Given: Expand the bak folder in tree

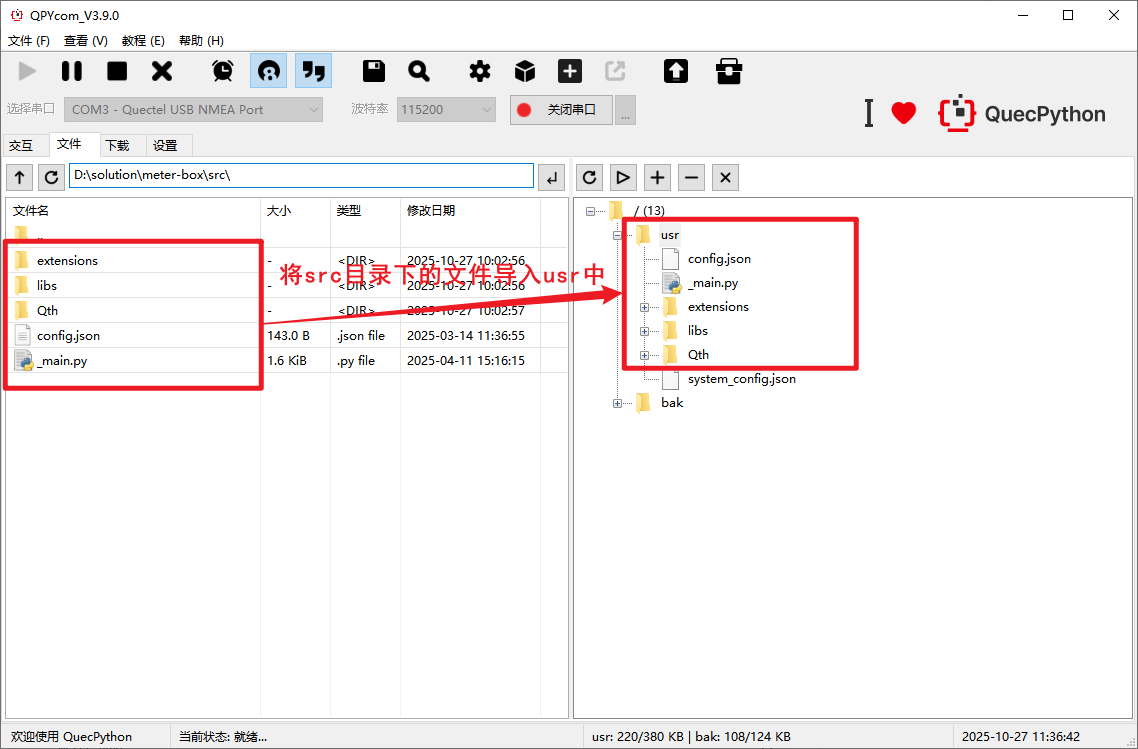Looking at the screenshot, I should 617,403.
